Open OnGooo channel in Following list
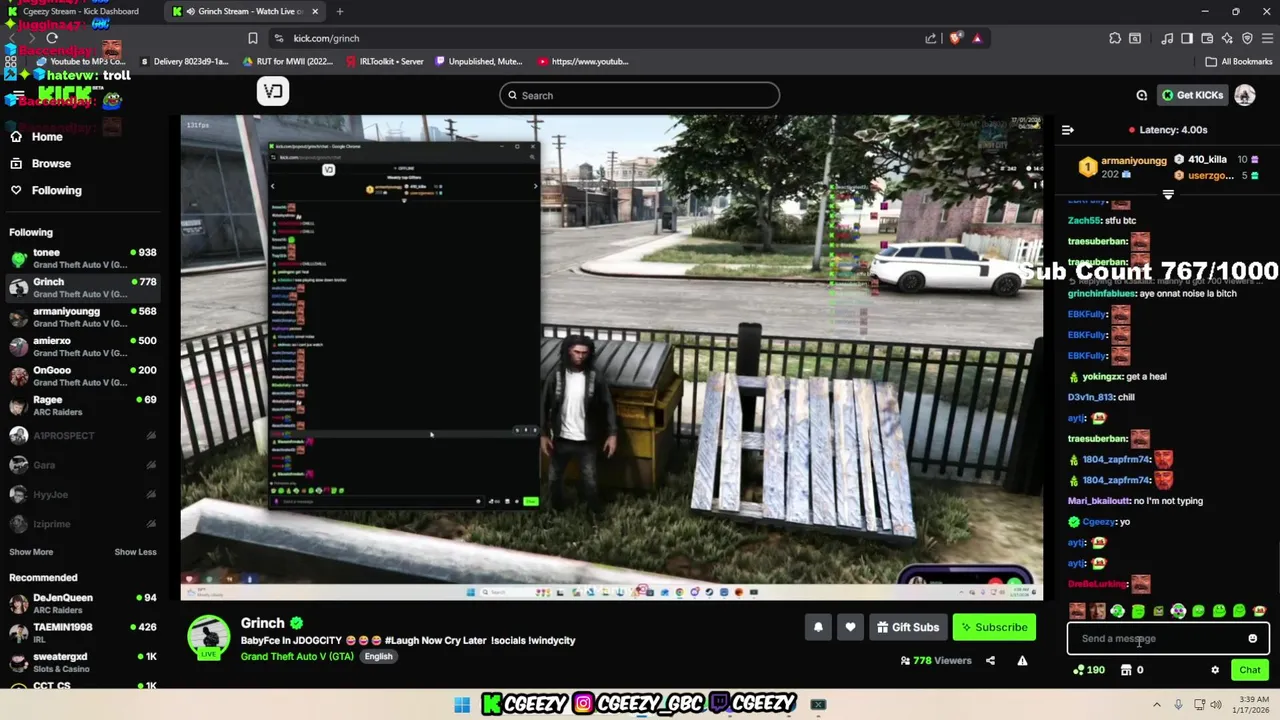 click(x=82, y=375)
